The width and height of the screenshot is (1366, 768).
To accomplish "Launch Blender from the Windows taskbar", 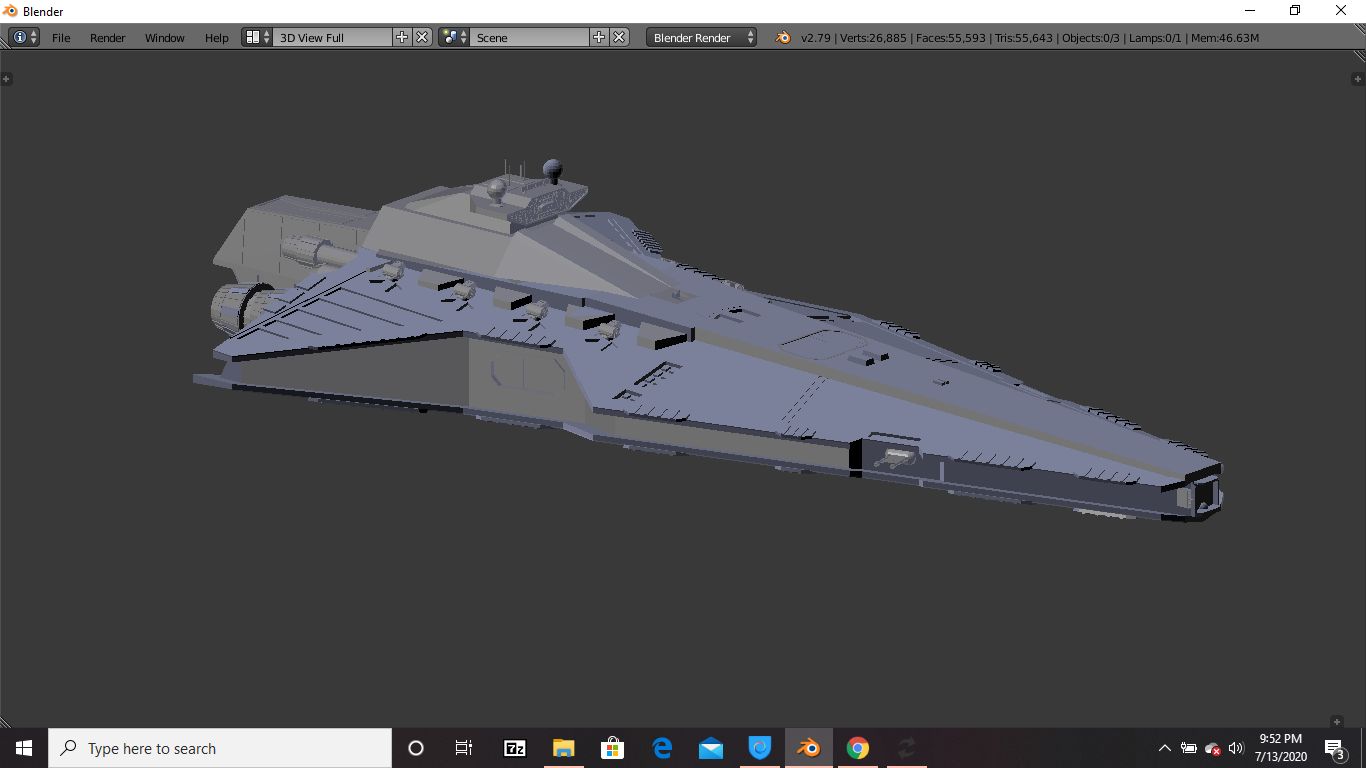I will [808, 747].
